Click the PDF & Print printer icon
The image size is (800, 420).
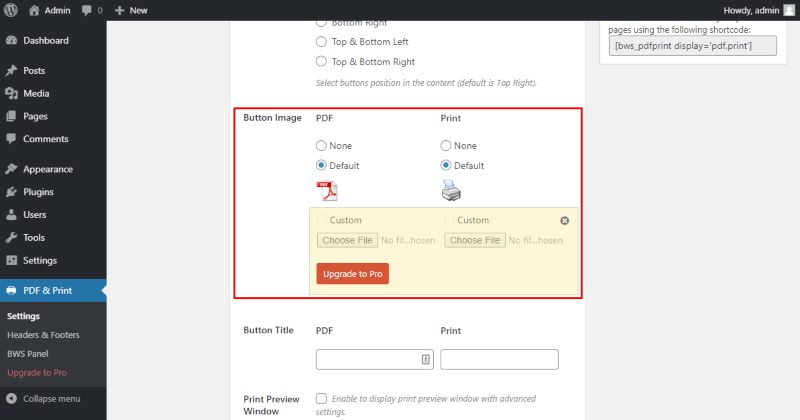11,290
